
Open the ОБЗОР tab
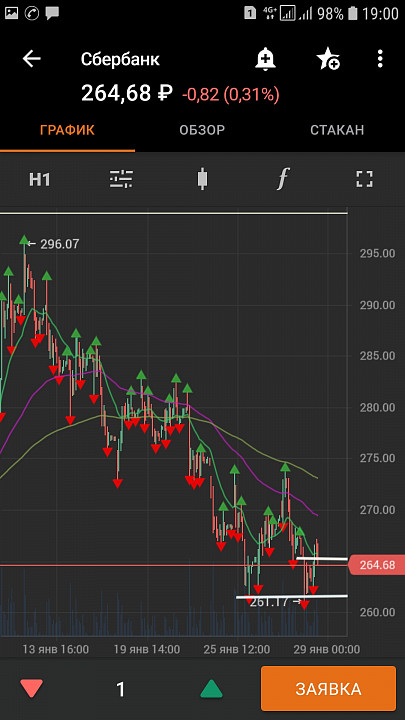(202, 130)
